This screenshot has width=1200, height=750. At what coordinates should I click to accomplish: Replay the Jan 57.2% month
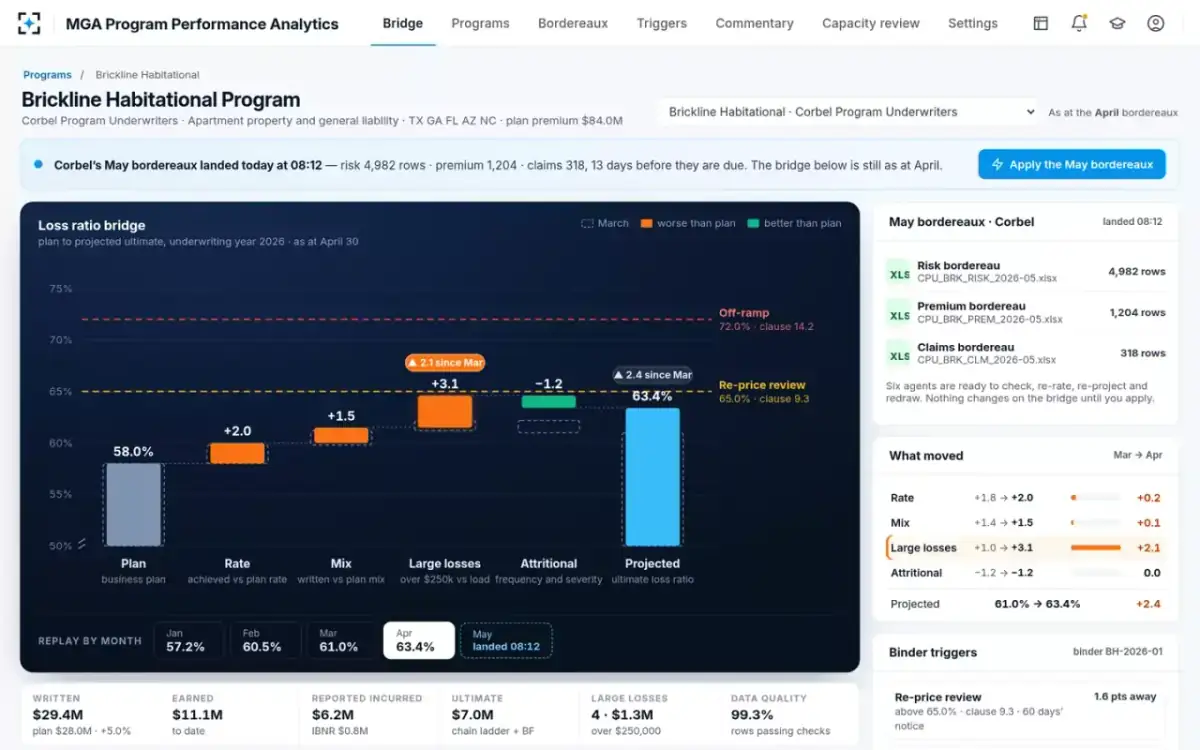pos(189,640)
